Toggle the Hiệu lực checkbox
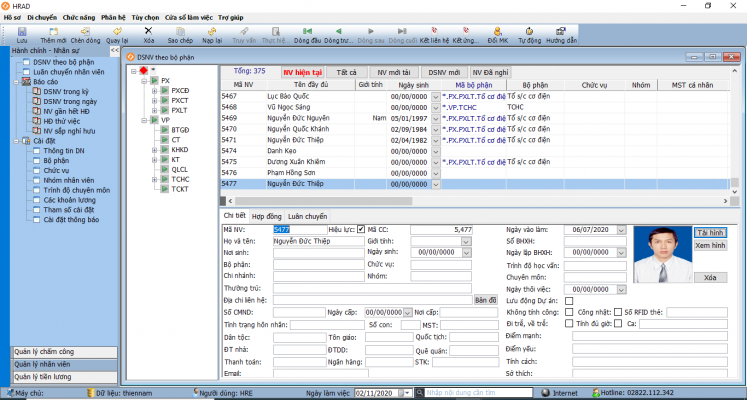This screenshot has width=747, height=400. pos(361,230)
